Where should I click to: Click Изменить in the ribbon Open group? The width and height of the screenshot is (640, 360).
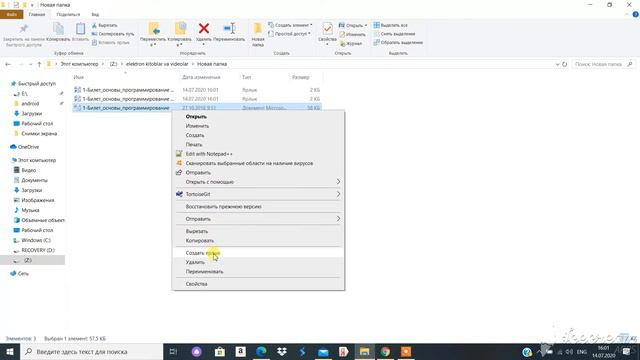point(352,34)
